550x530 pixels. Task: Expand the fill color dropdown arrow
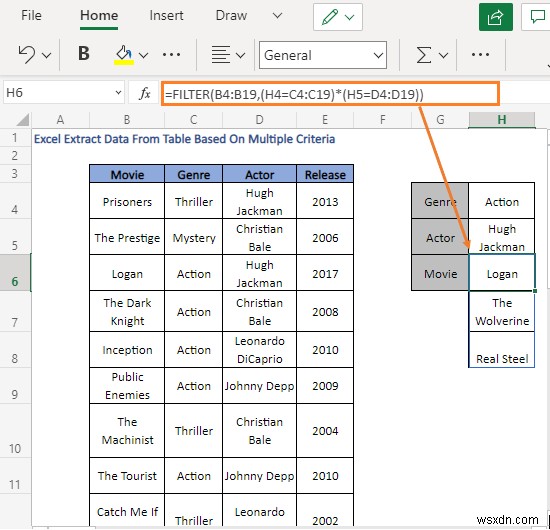point(143,55)
